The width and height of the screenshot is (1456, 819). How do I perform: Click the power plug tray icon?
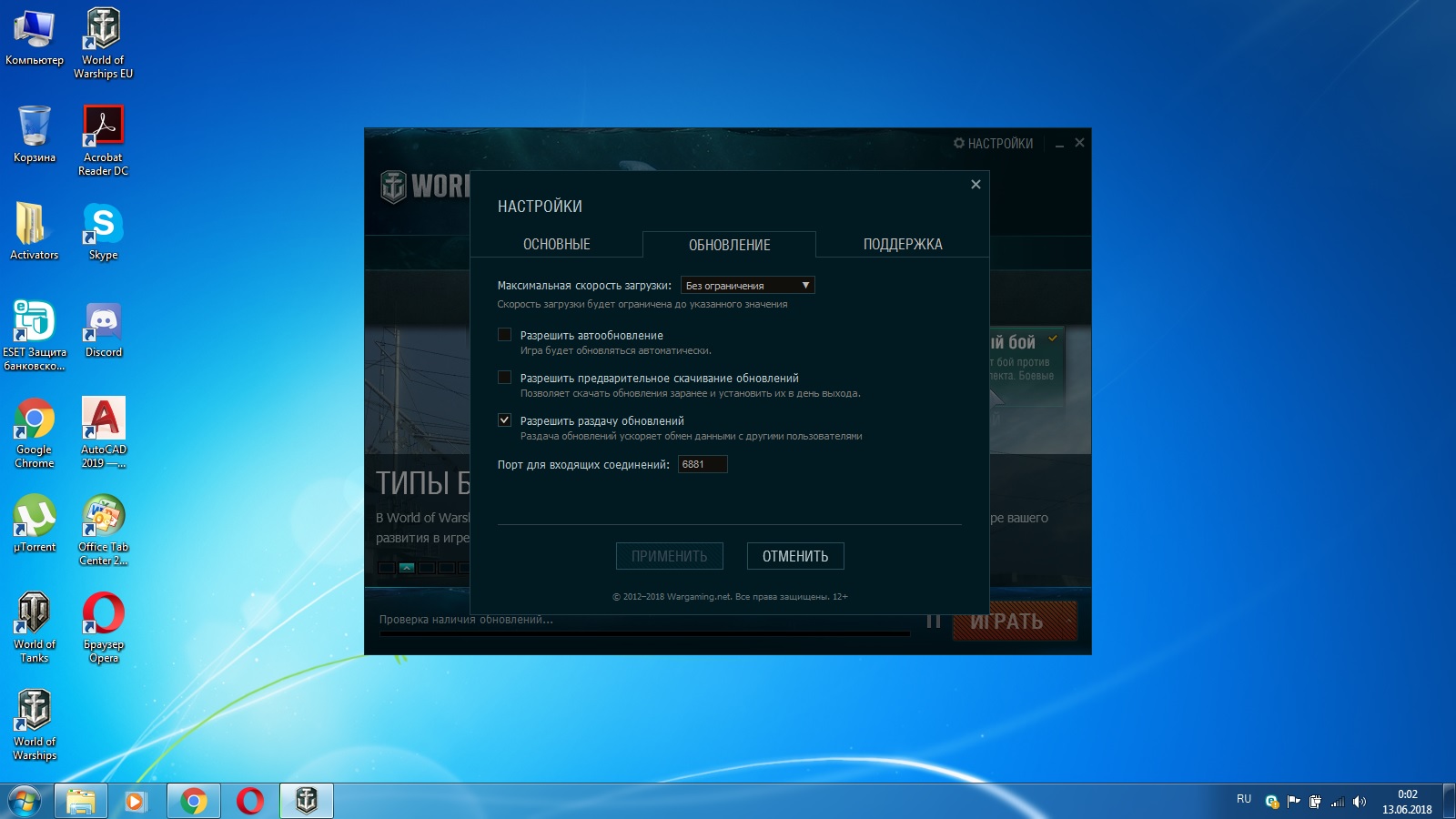click(1315, 802)
